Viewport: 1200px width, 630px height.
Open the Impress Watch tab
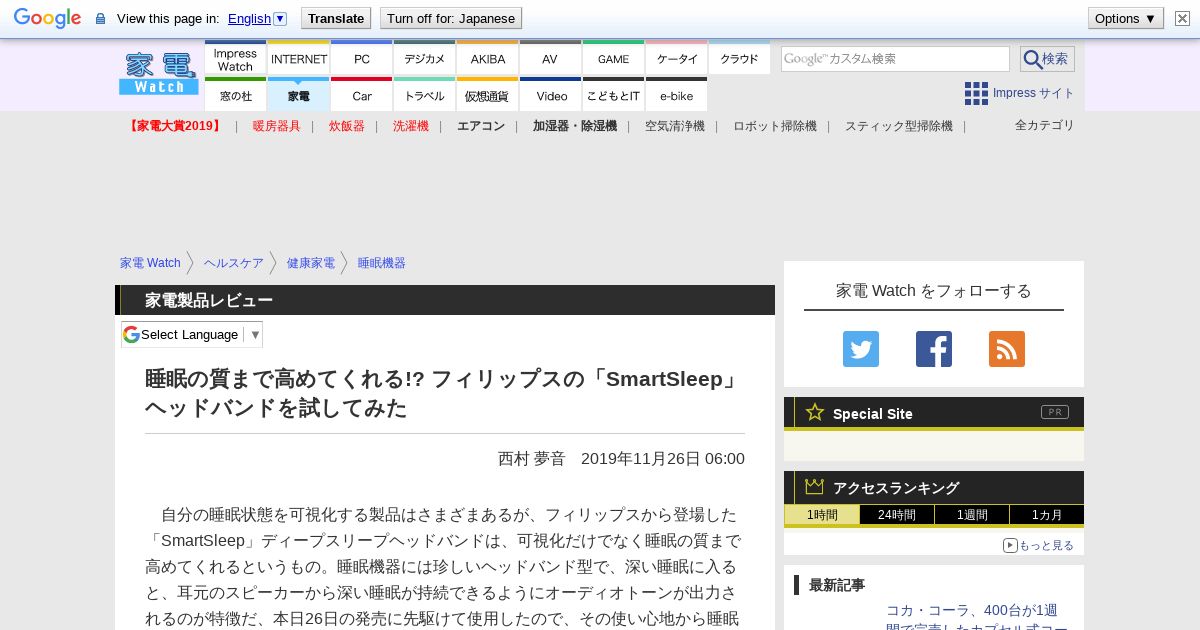click(235, 59)
